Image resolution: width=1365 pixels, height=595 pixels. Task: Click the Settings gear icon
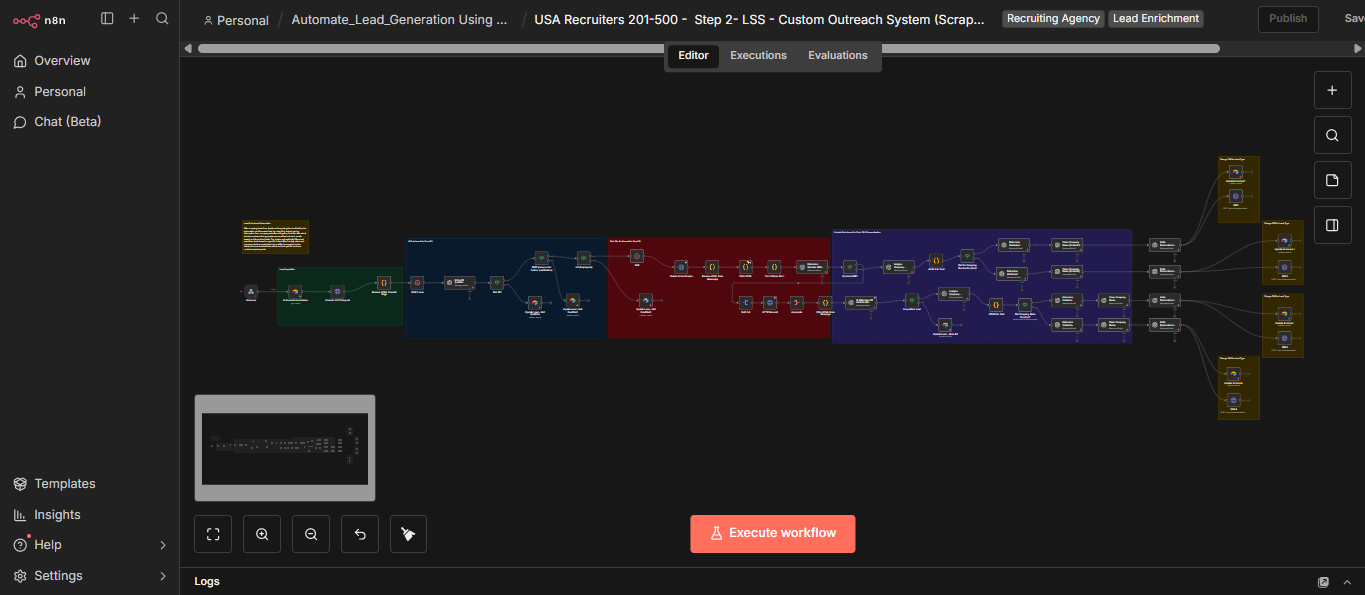20,576
